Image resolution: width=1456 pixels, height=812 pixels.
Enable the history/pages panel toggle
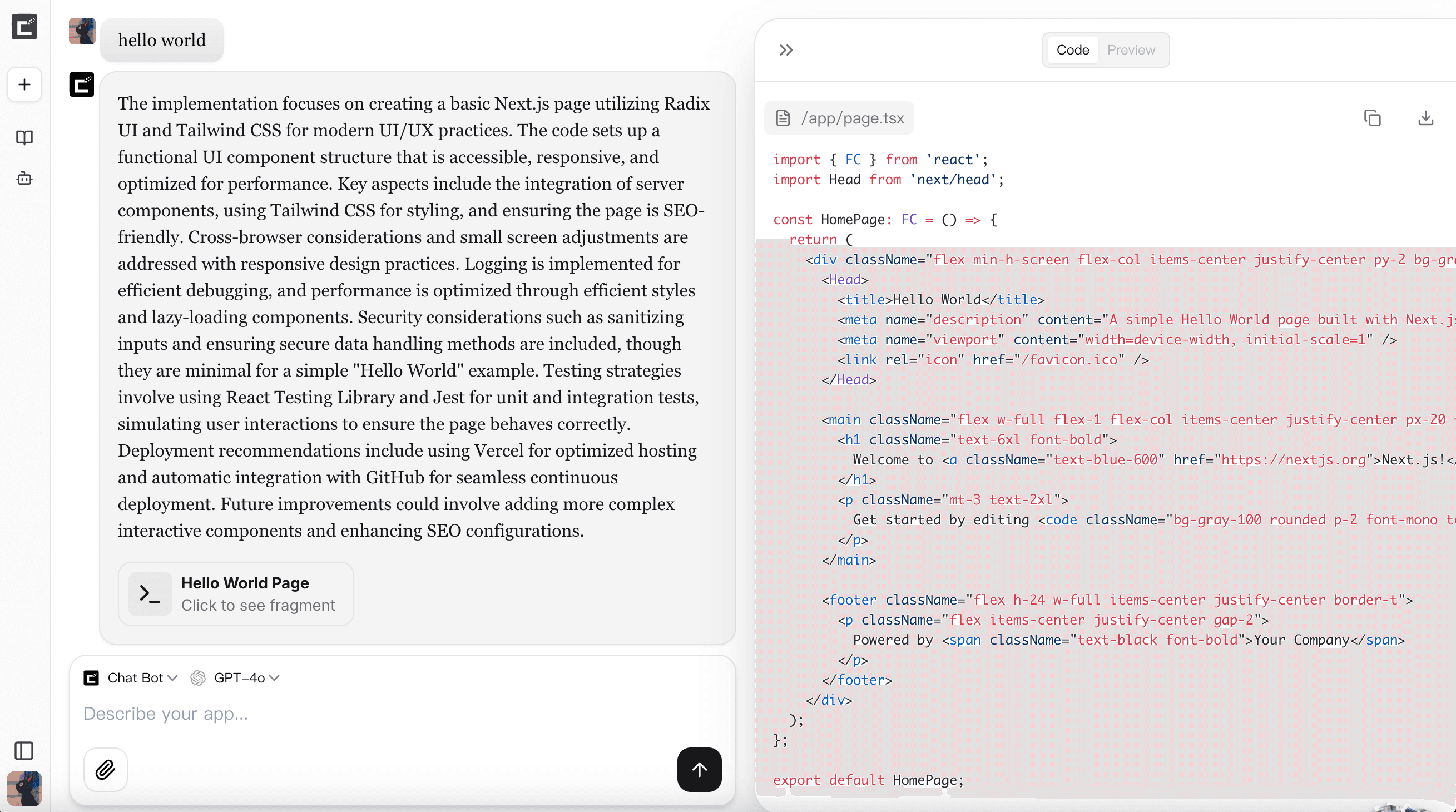[25, 750]
